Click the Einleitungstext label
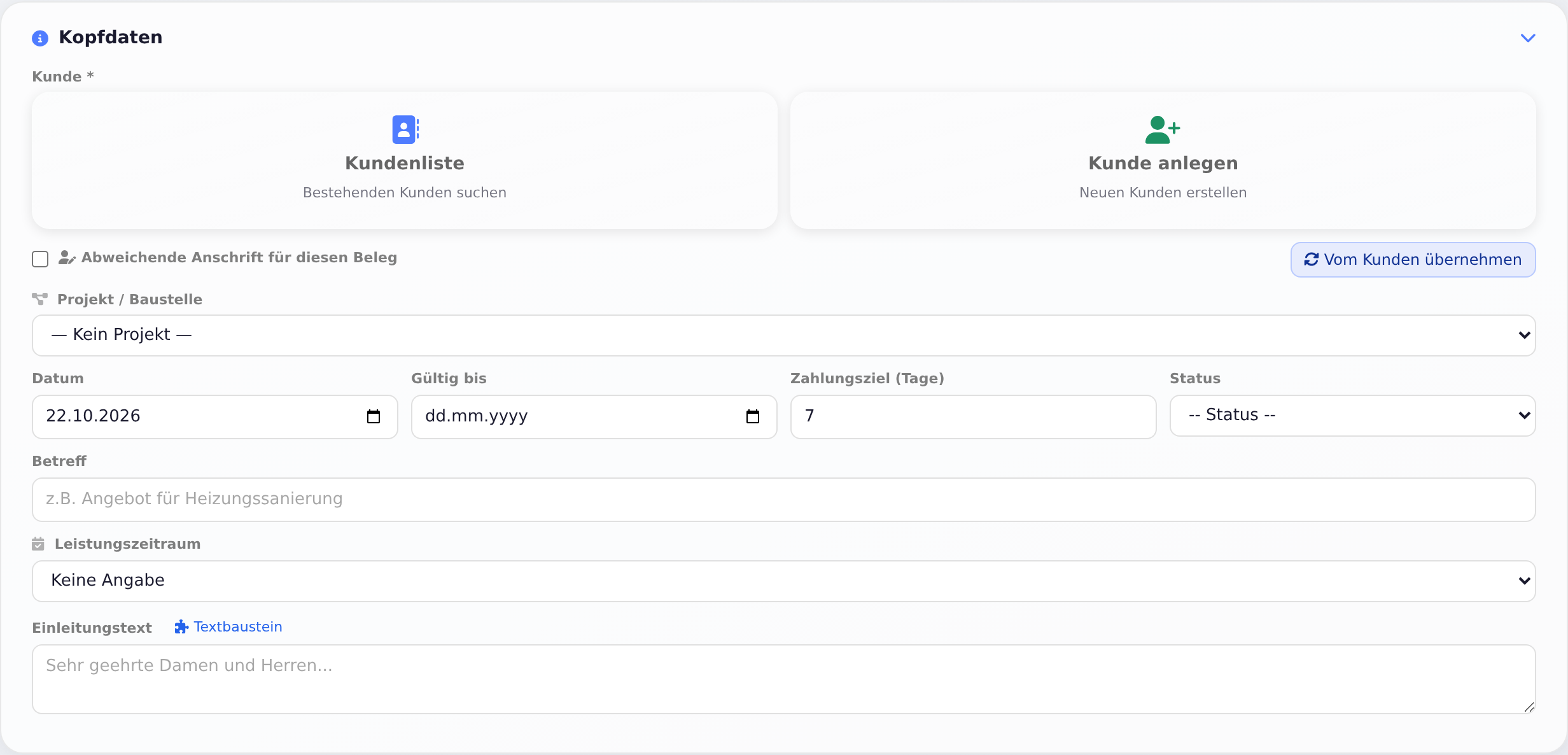1568x755 pixels. click(92, 628)
